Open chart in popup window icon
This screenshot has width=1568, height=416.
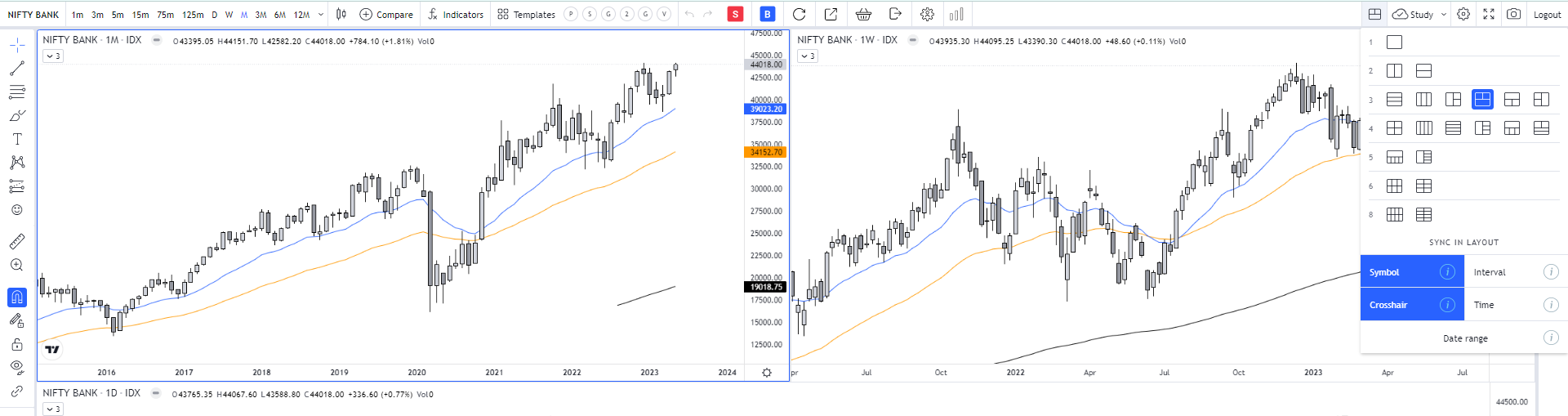pos(831,14)
